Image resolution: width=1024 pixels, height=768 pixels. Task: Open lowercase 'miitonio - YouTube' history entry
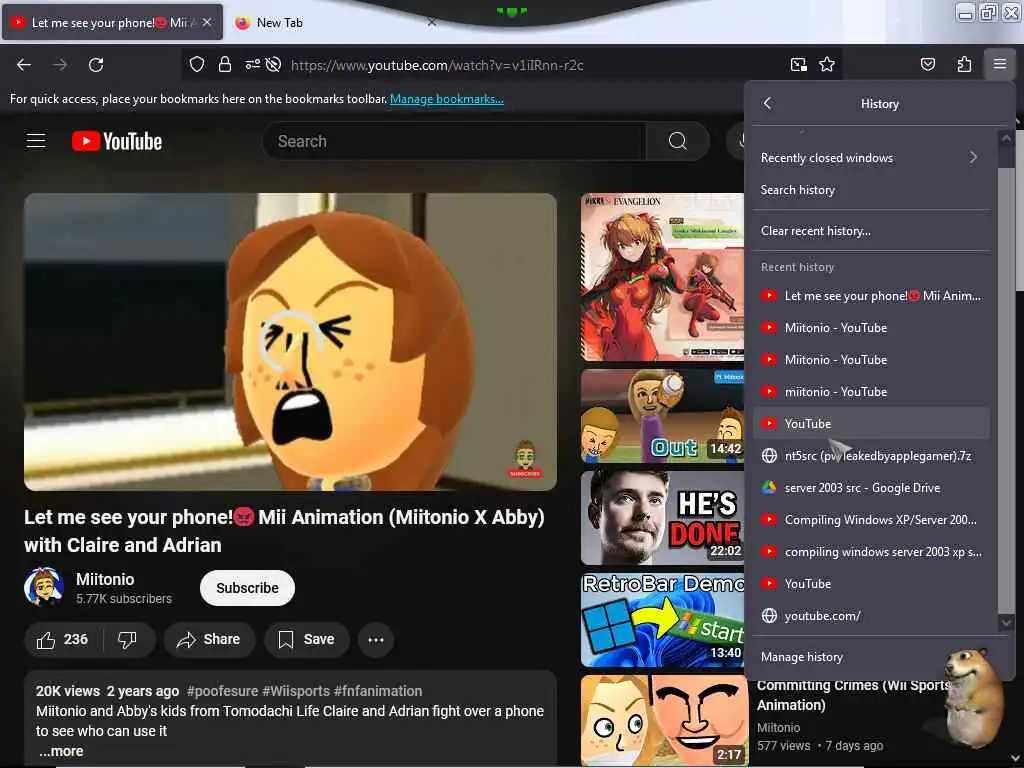point(871,392)
